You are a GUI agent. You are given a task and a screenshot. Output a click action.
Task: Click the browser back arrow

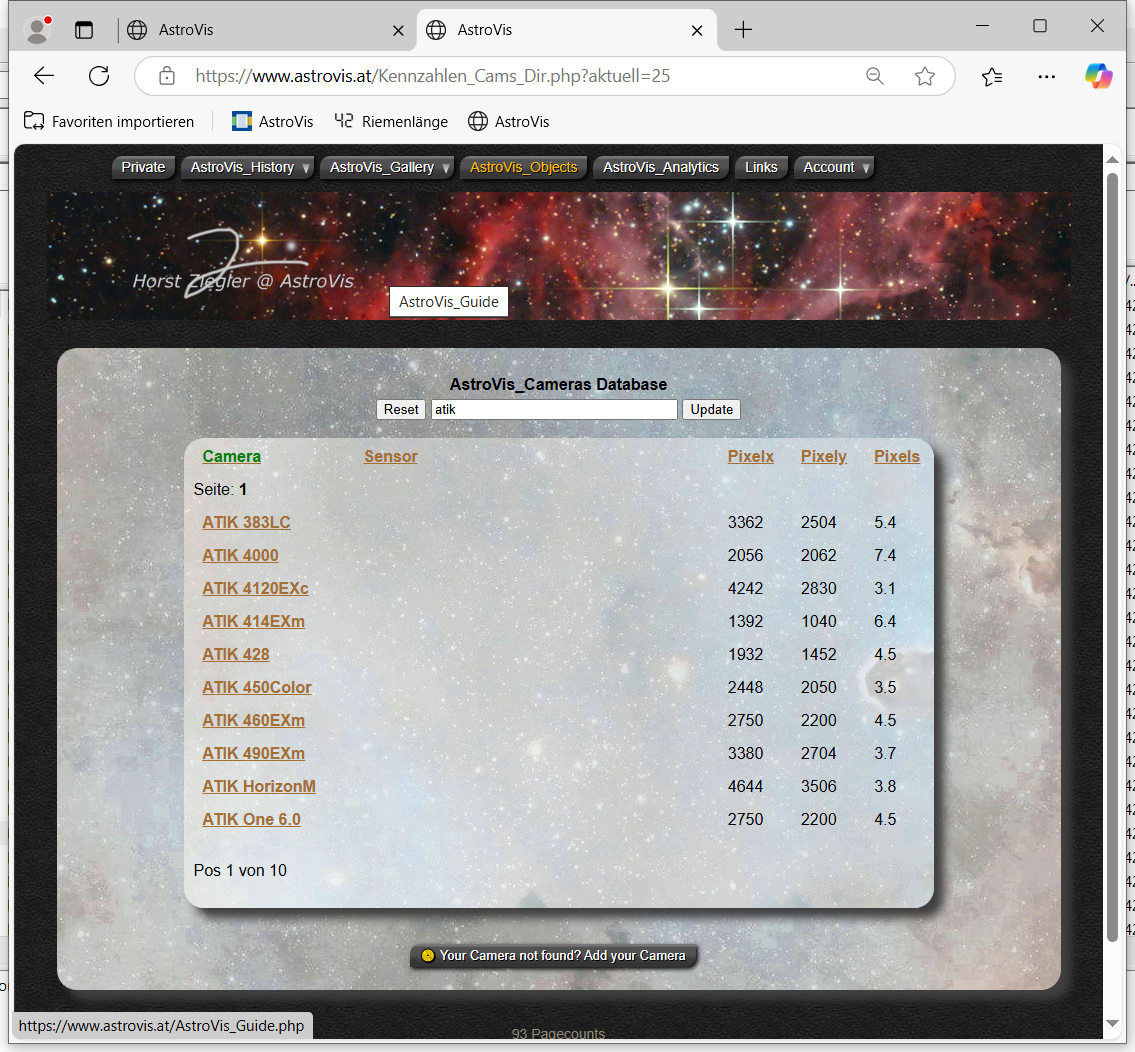pyautogui.click(x=44, y=76)
